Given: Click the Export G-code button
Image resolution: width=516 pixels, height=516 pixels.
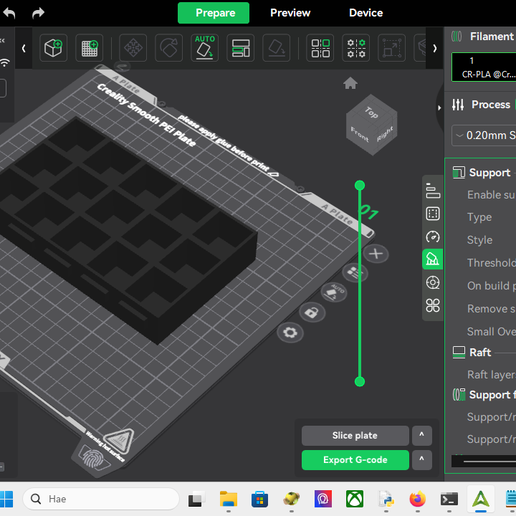Looking at the screenshot, I should (x=355, y=460).
